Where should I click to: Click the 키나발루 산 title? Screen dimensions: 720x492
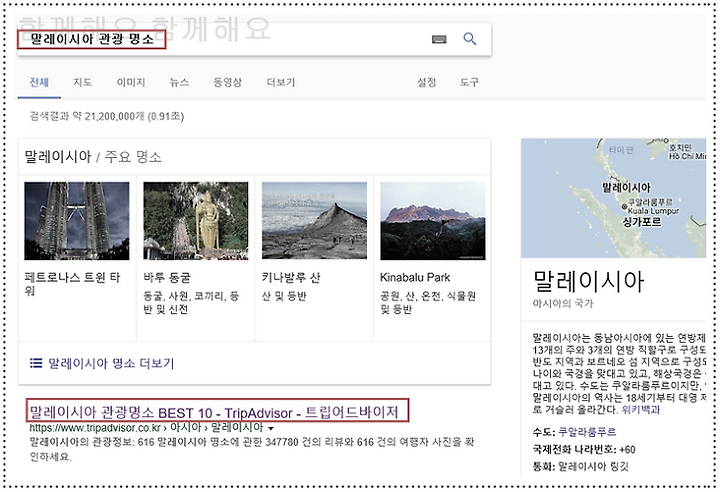click(x=291, y=277)
